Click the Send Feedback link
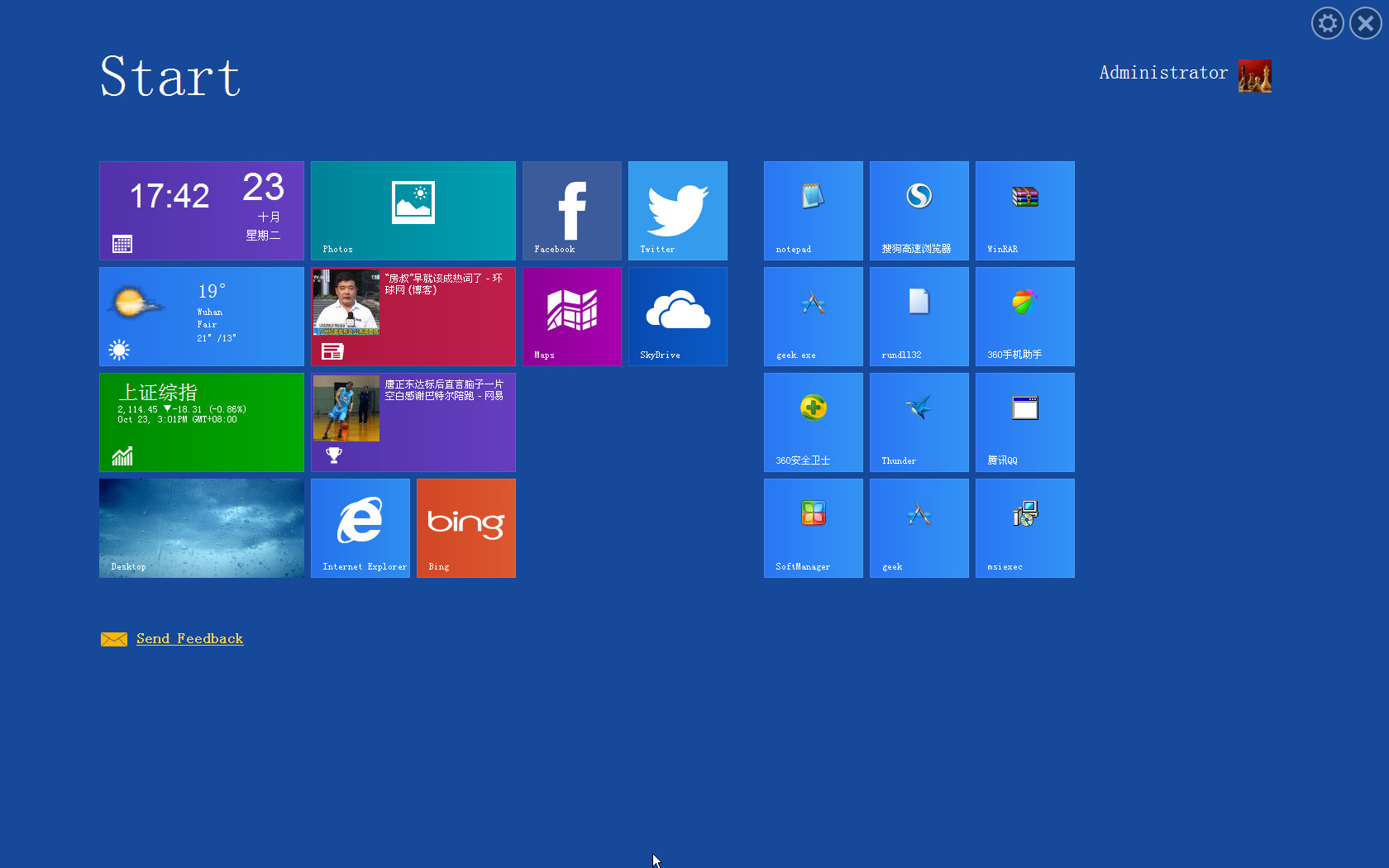1389x868 pixels. [190, 639]
